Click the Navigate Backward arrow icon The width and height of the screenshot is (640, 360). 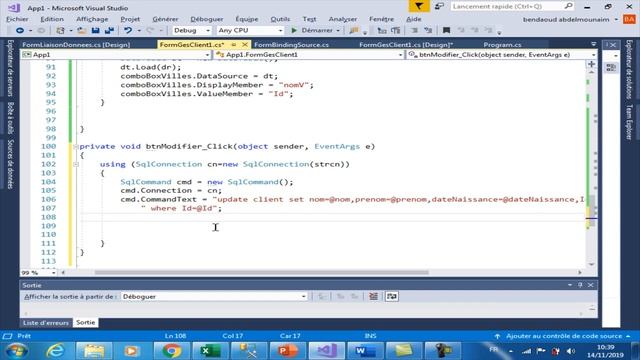(19, 30)
